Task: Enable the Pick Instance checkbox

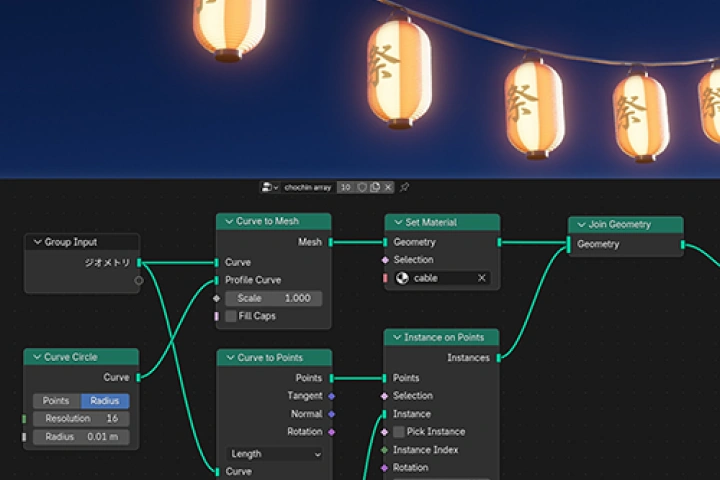Action: click(399, 432)
